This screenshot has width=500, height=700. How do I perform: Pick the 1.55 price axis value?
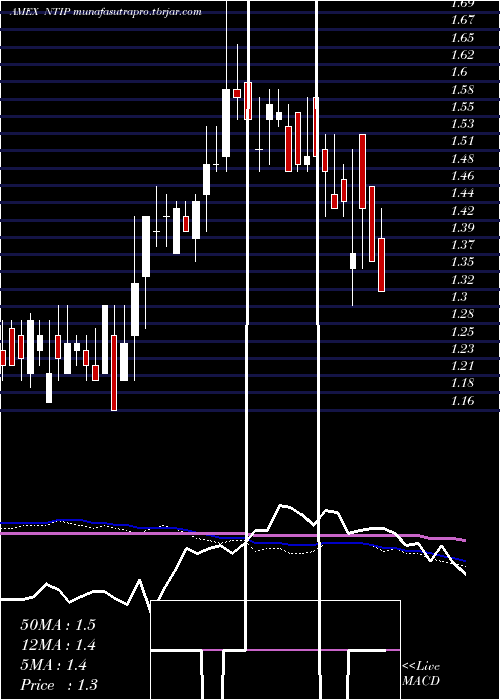coord(462,107)
